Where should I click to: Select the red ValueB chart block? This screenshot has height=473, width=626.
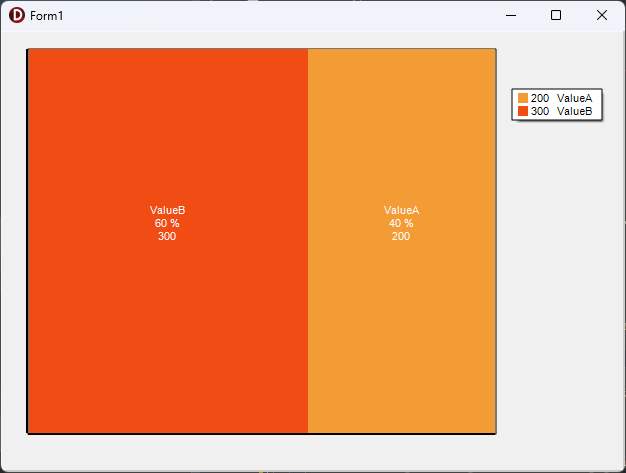click(x=168, y=241)
